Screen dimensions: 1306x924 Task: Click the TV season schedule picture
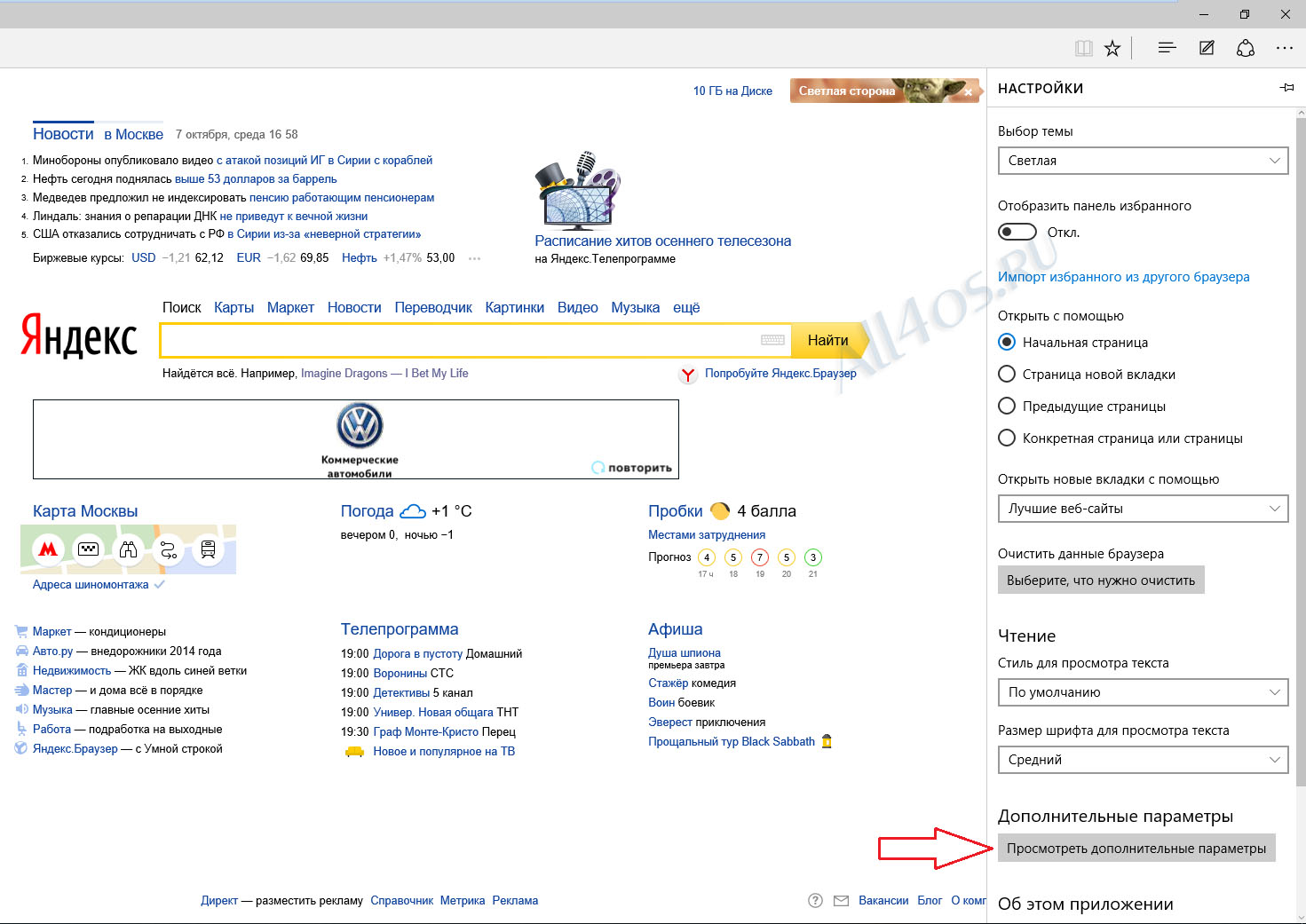[578, 190]
